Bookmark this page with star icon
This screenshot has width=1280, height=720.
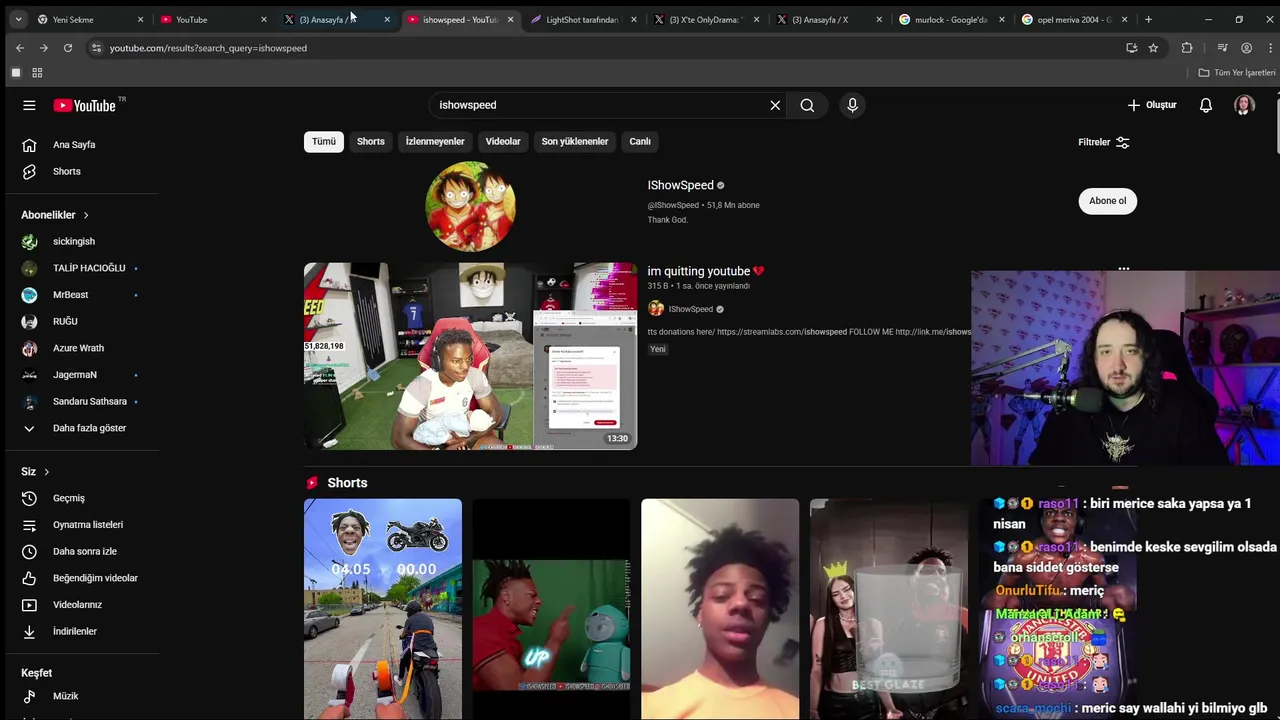[1153, 48]
